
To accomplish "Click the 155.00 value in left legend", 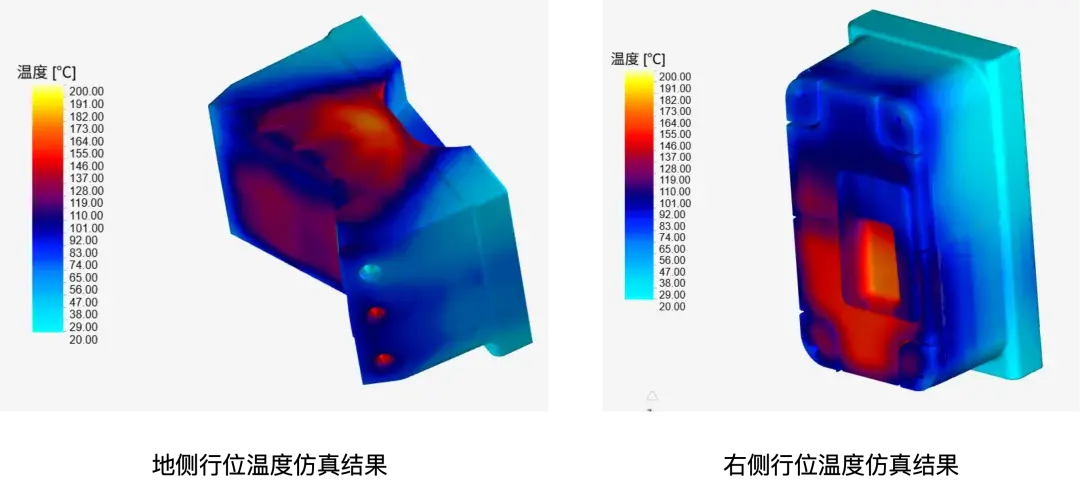I will (x=86, y=153).
